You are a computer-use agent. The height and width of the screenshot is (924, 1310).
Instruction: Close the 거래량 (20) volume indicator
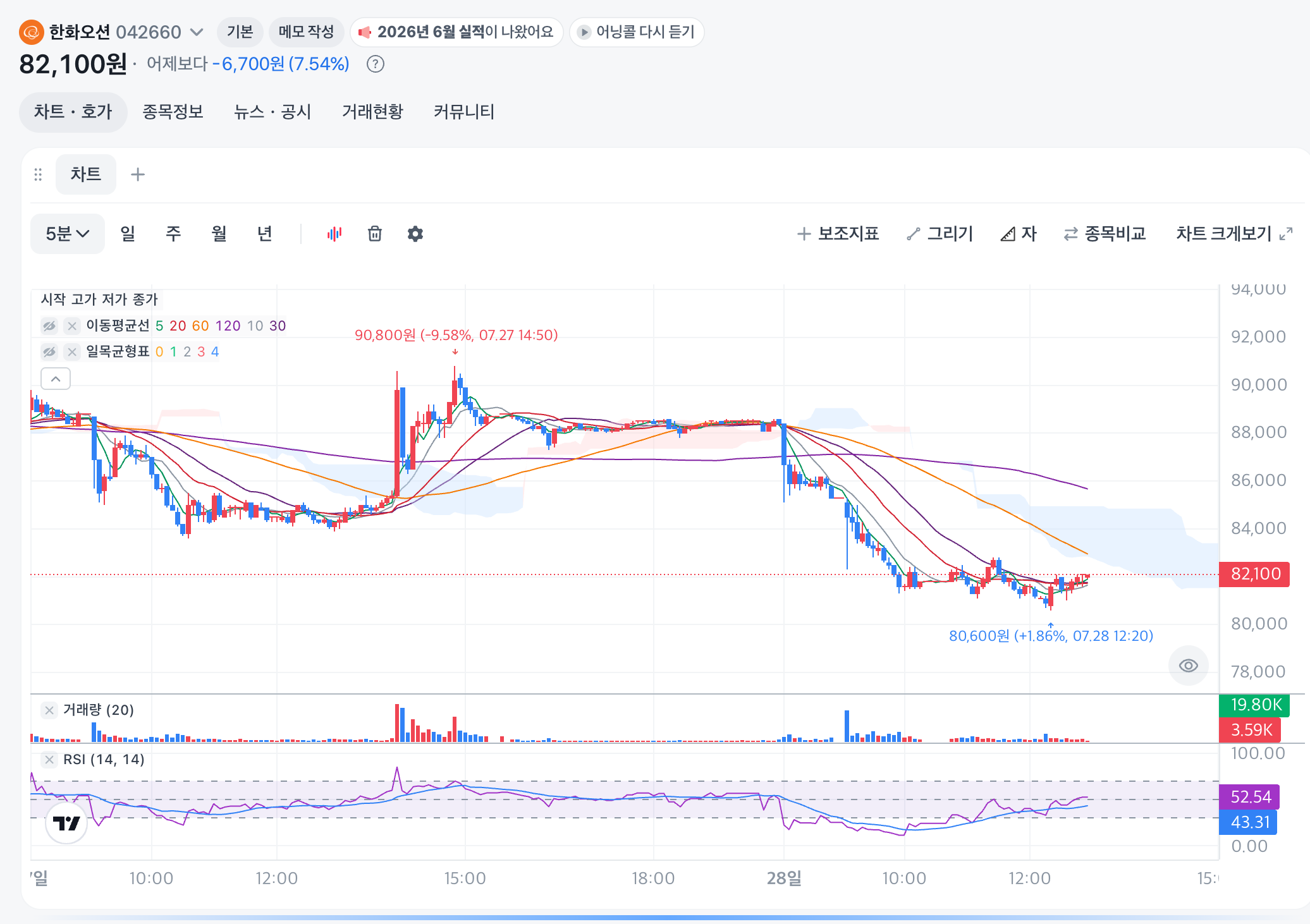coord(49,710)
